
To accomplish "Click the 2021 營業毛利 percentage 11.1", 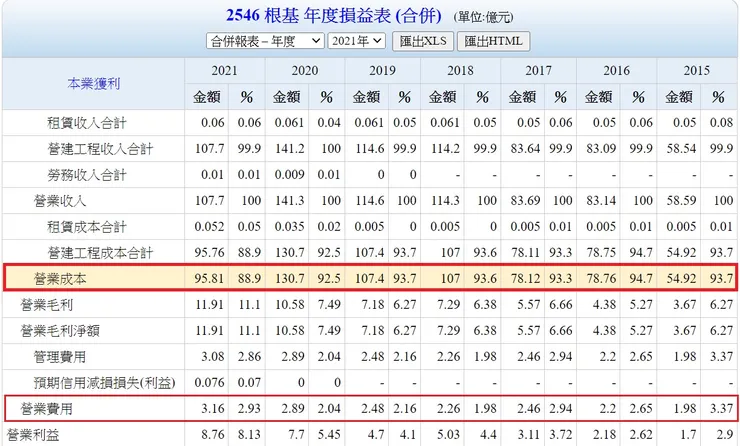I will pos(250,304).
